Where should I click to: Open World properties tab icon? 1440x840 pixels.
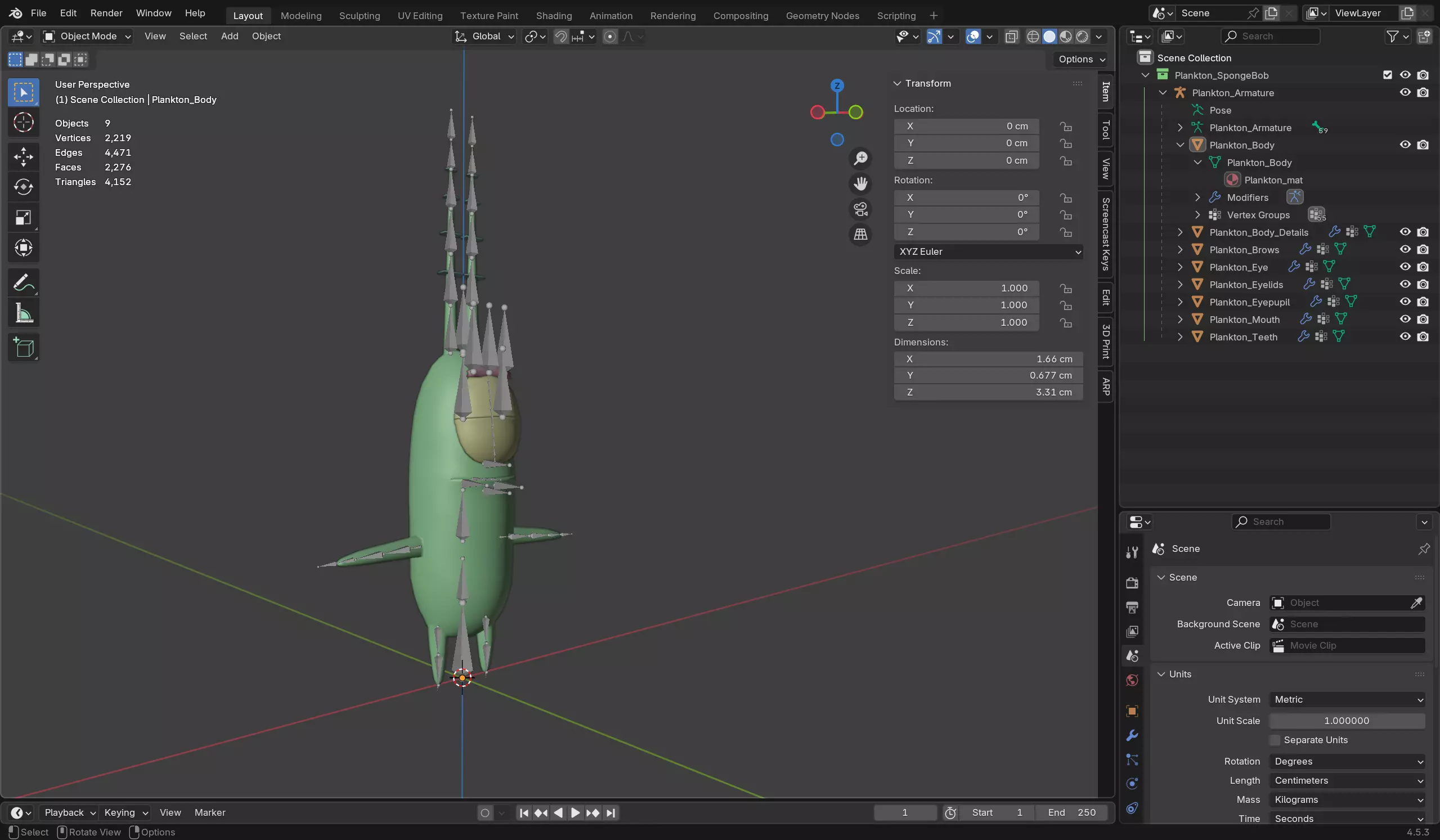1132,680
